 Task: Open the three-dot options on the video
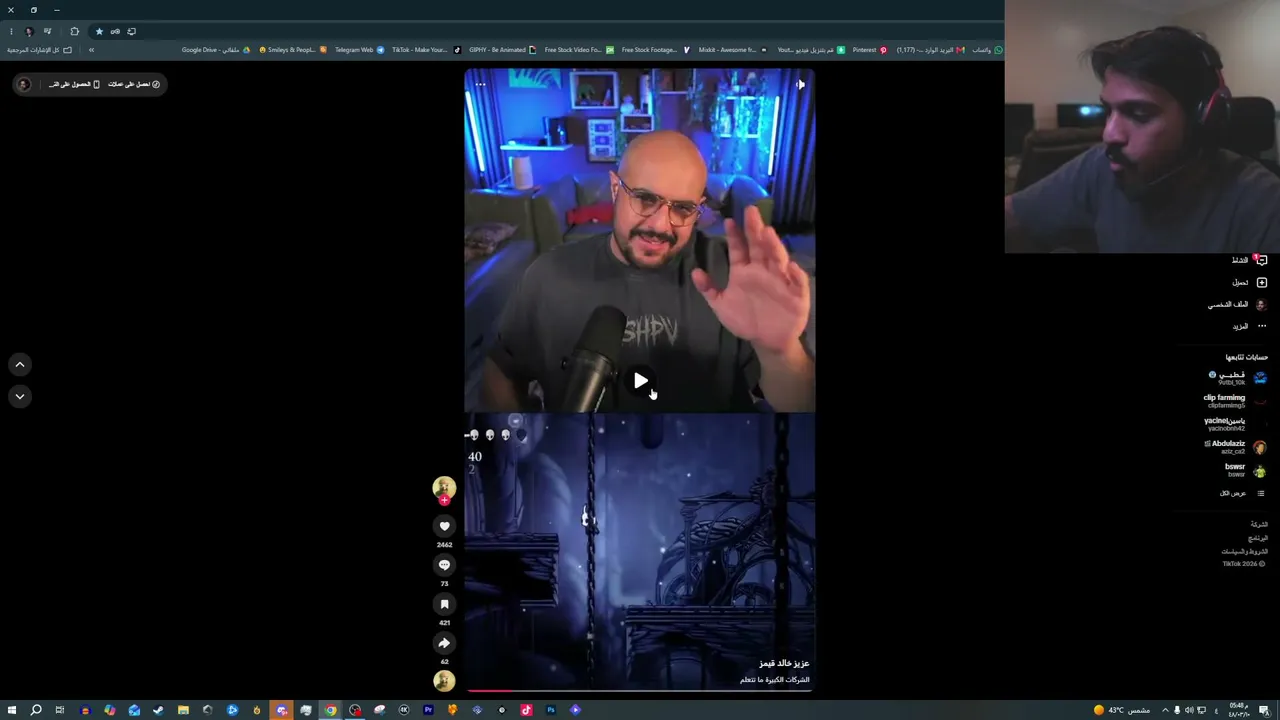tap(480, 85)
